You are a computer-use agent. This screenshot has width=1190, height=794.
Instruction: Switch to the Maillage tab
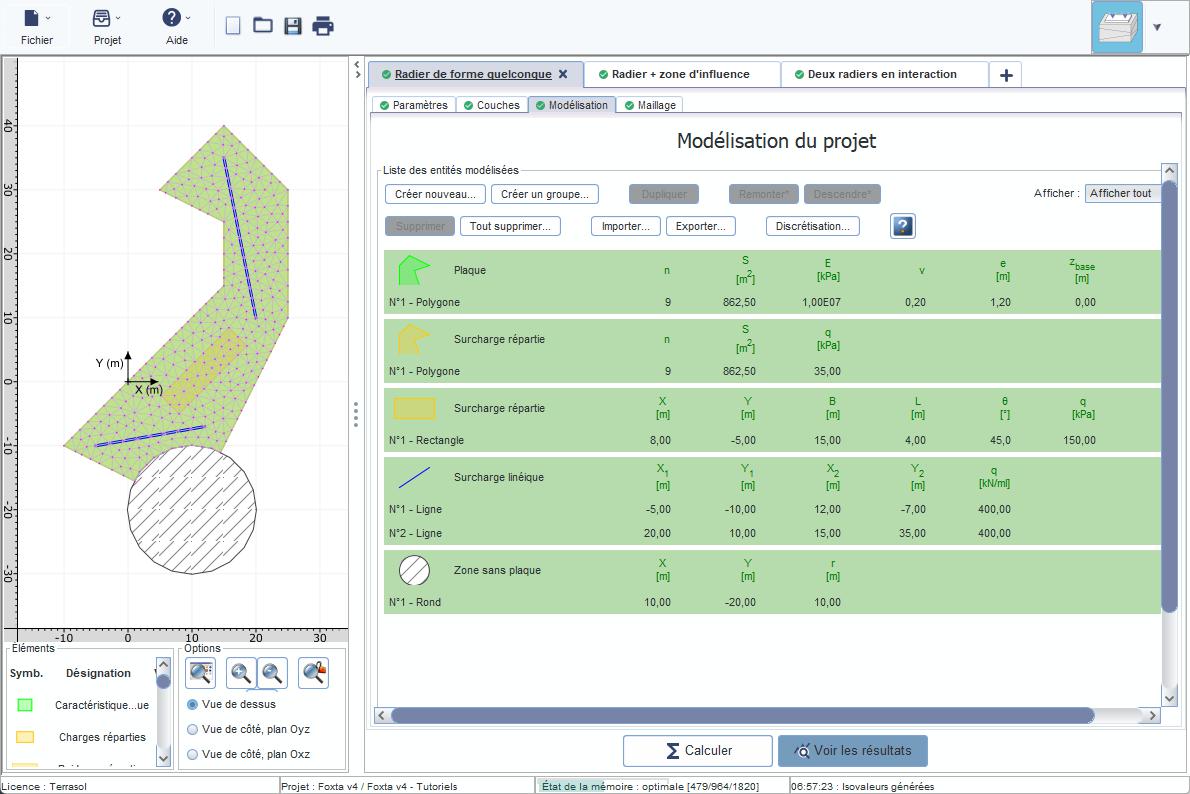click(649, 105)
